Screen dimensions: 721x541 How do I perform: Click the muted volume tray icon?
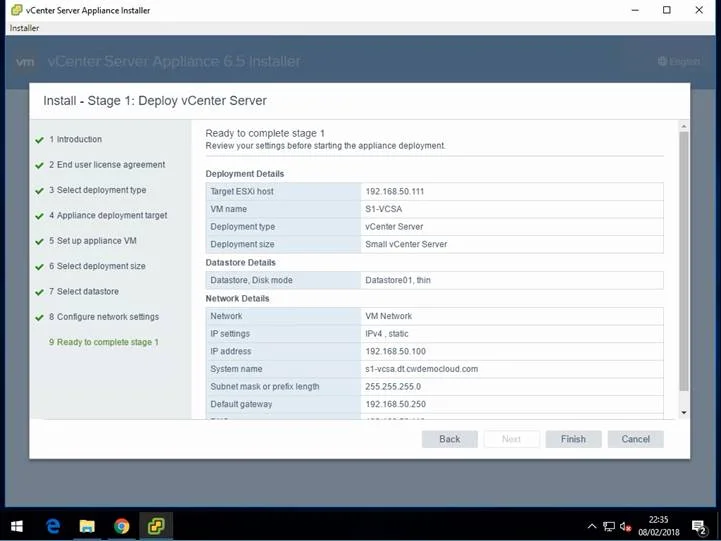(x=625, y=527)
